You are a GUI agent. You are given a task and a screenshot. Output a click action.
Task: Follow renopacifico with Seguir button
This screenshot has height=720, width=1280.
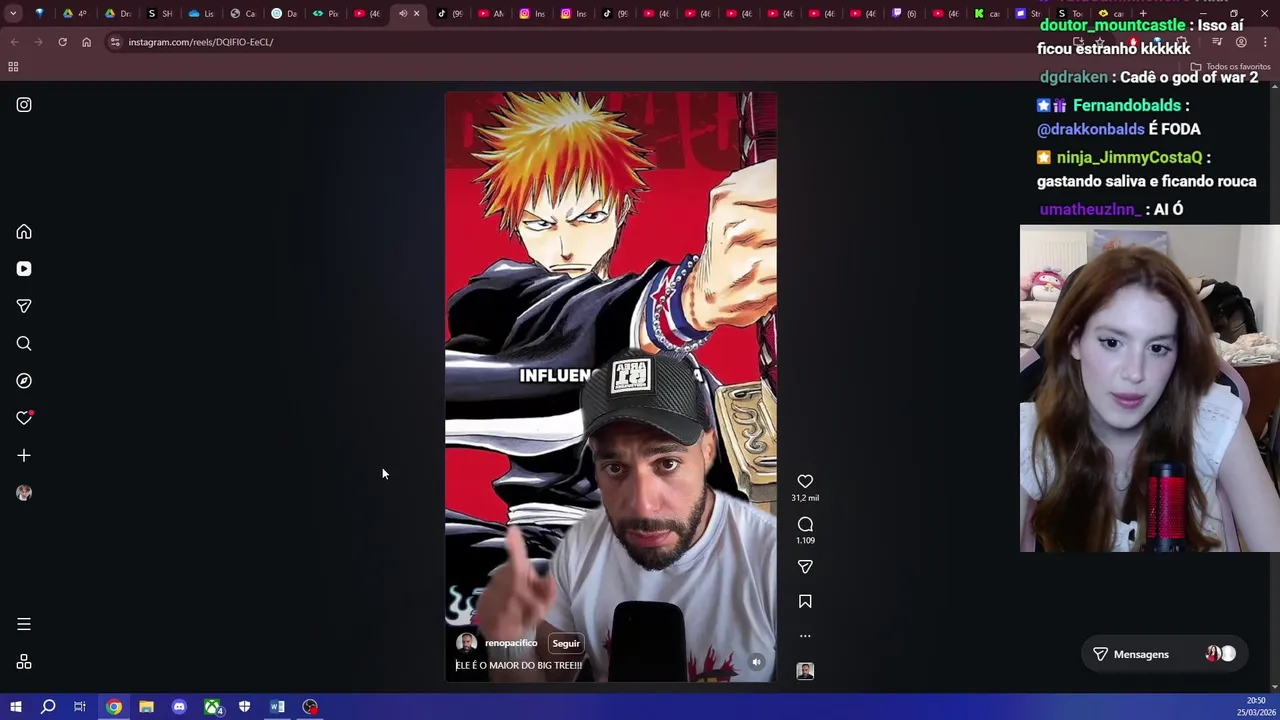pos(566,644)
